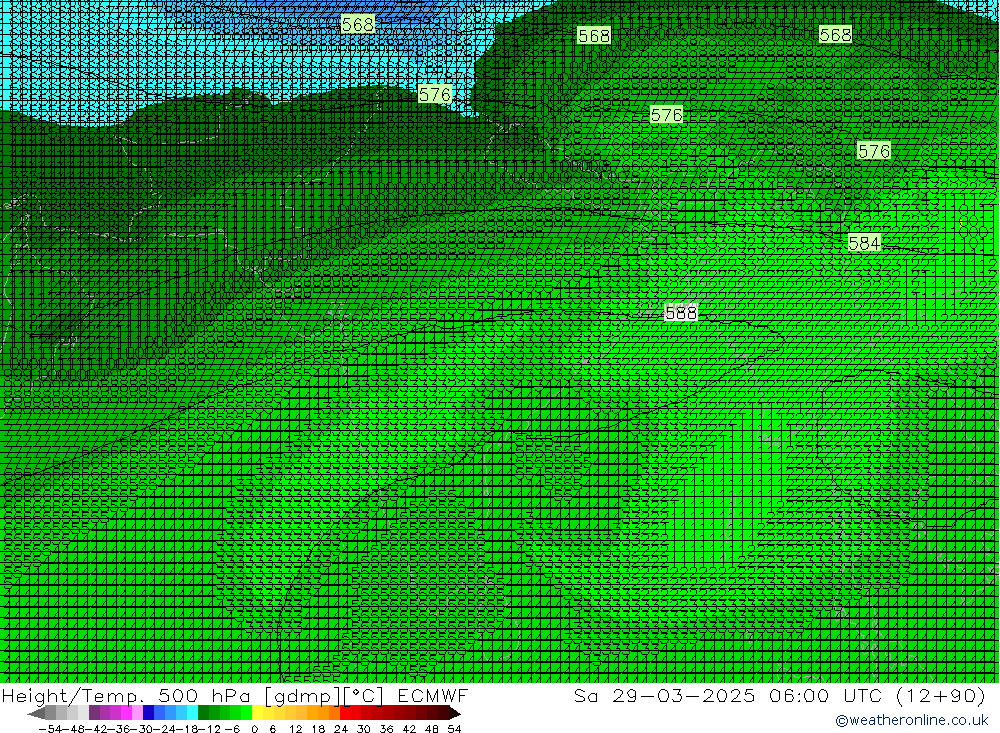Click the 588 contour height label

[x=680, y=313]
